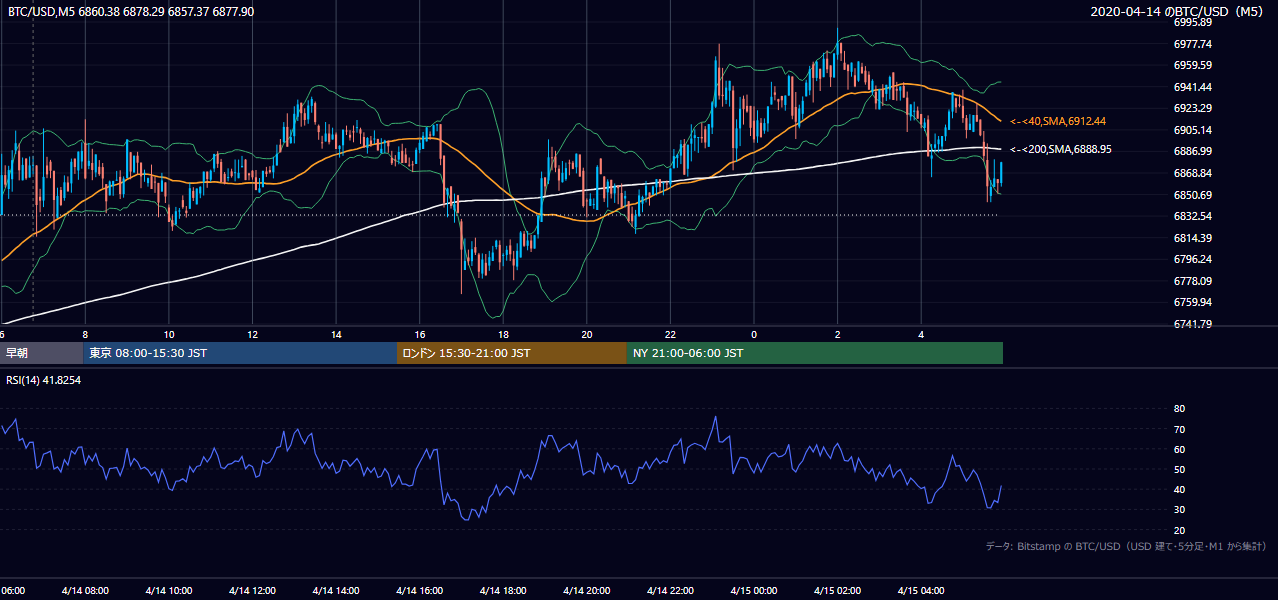Click the 早朝 session bar
The height and width of the screenshot is (600, 1278).
click(41, 353)
